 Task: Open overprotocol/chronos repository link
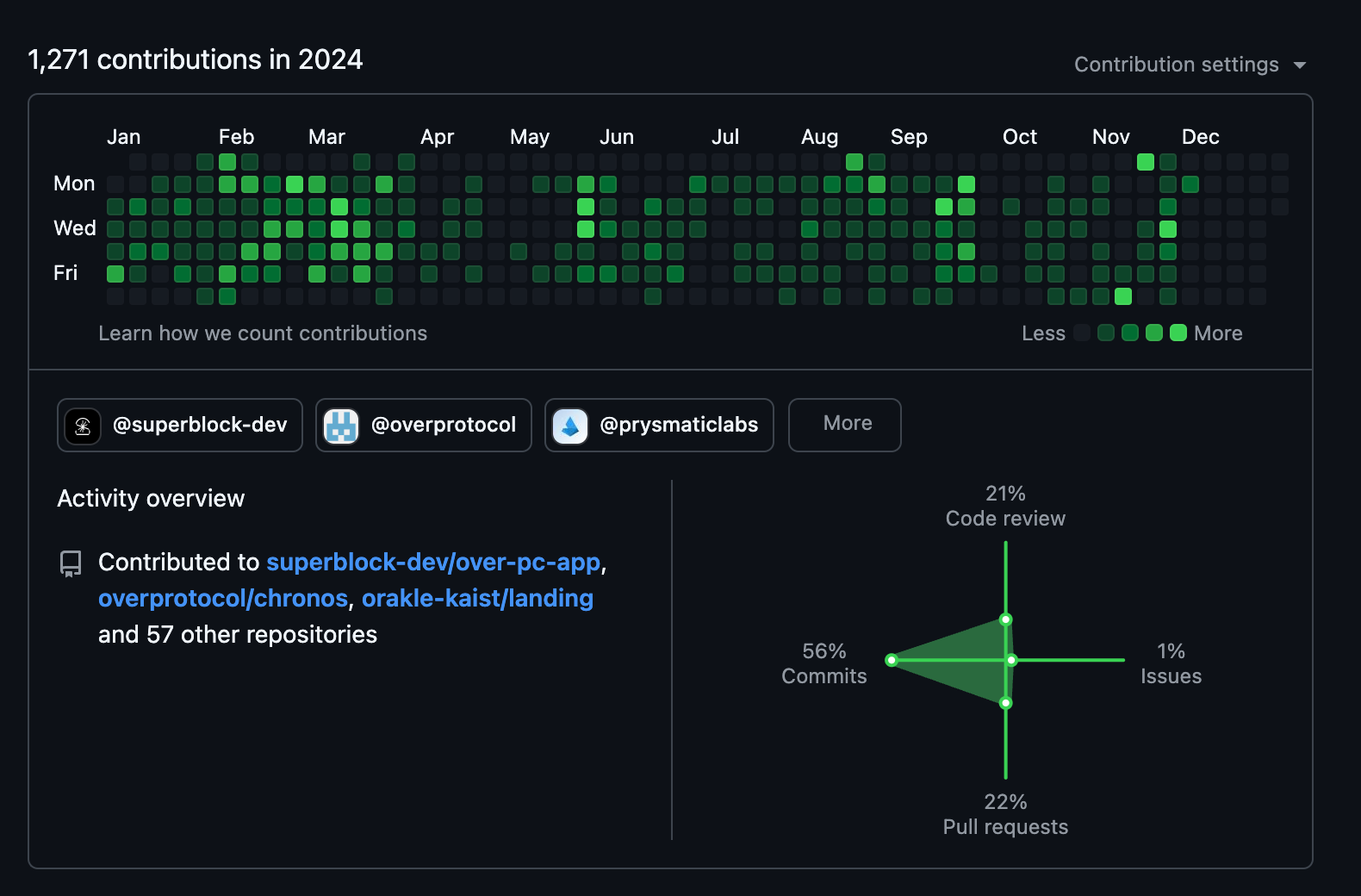tap(223, 598)
